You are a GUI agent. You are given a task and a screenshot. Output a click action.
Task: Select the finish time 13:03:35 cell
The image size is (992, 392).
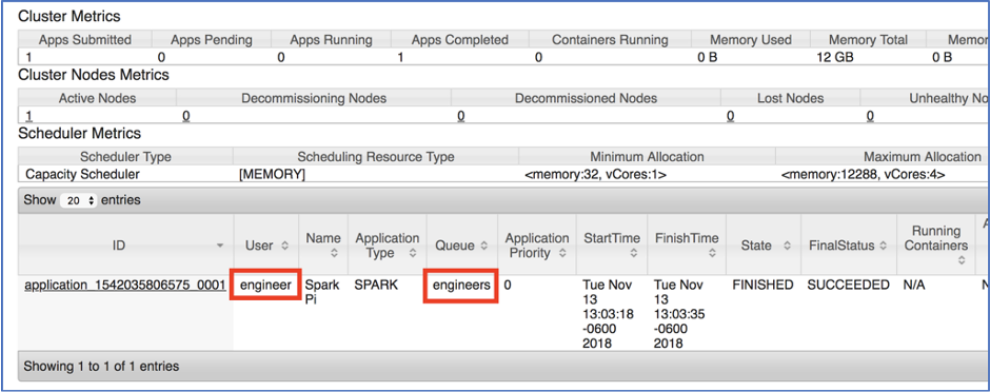click(680, 314)
